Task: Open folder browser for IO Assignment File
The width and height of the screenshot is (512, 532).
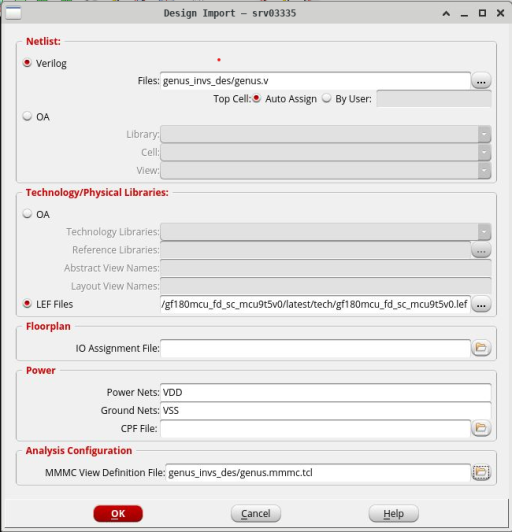Action: [x=481, y=348]
